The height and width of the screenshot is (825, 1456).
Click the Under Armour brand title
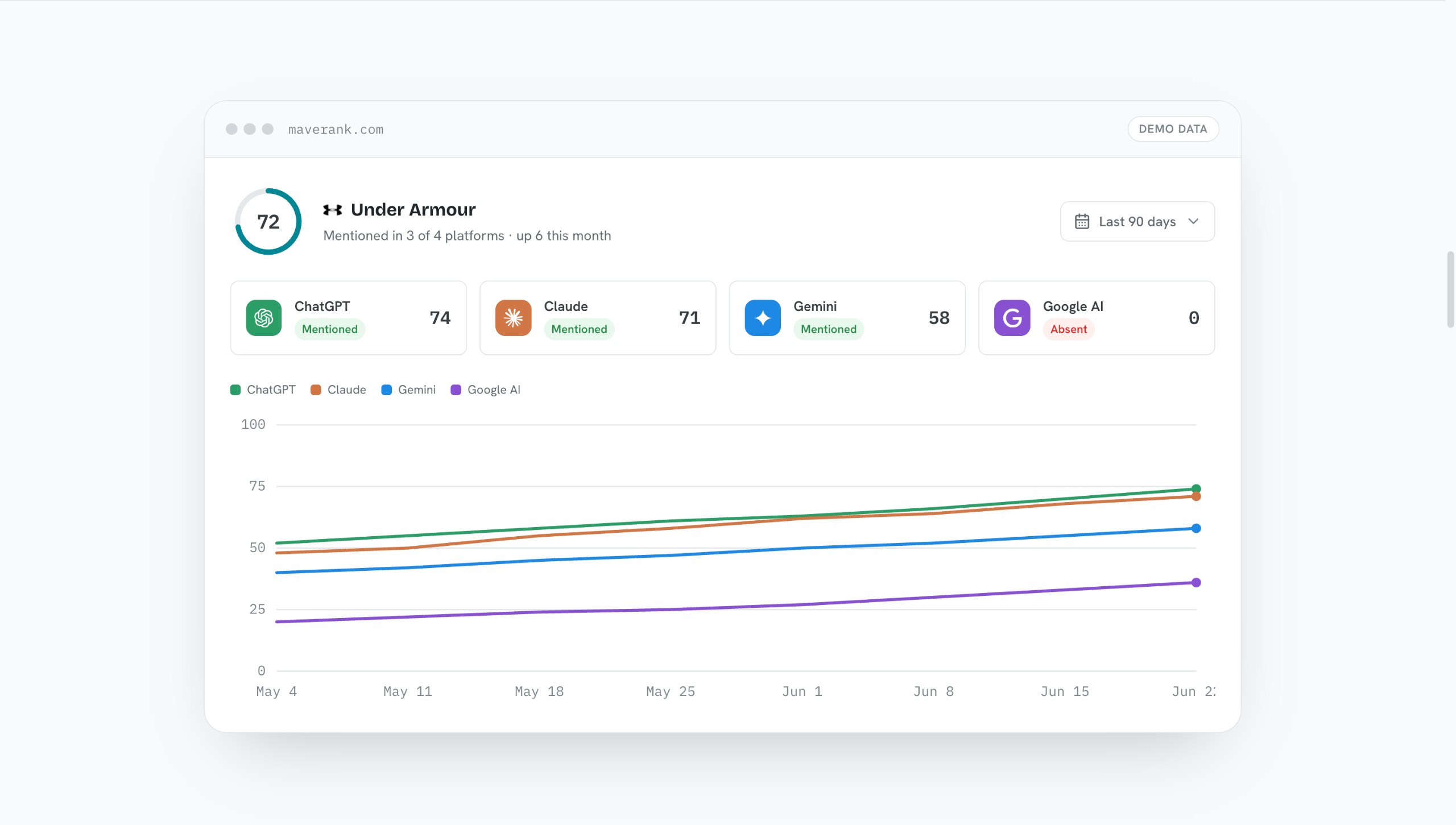coord(413,210)
